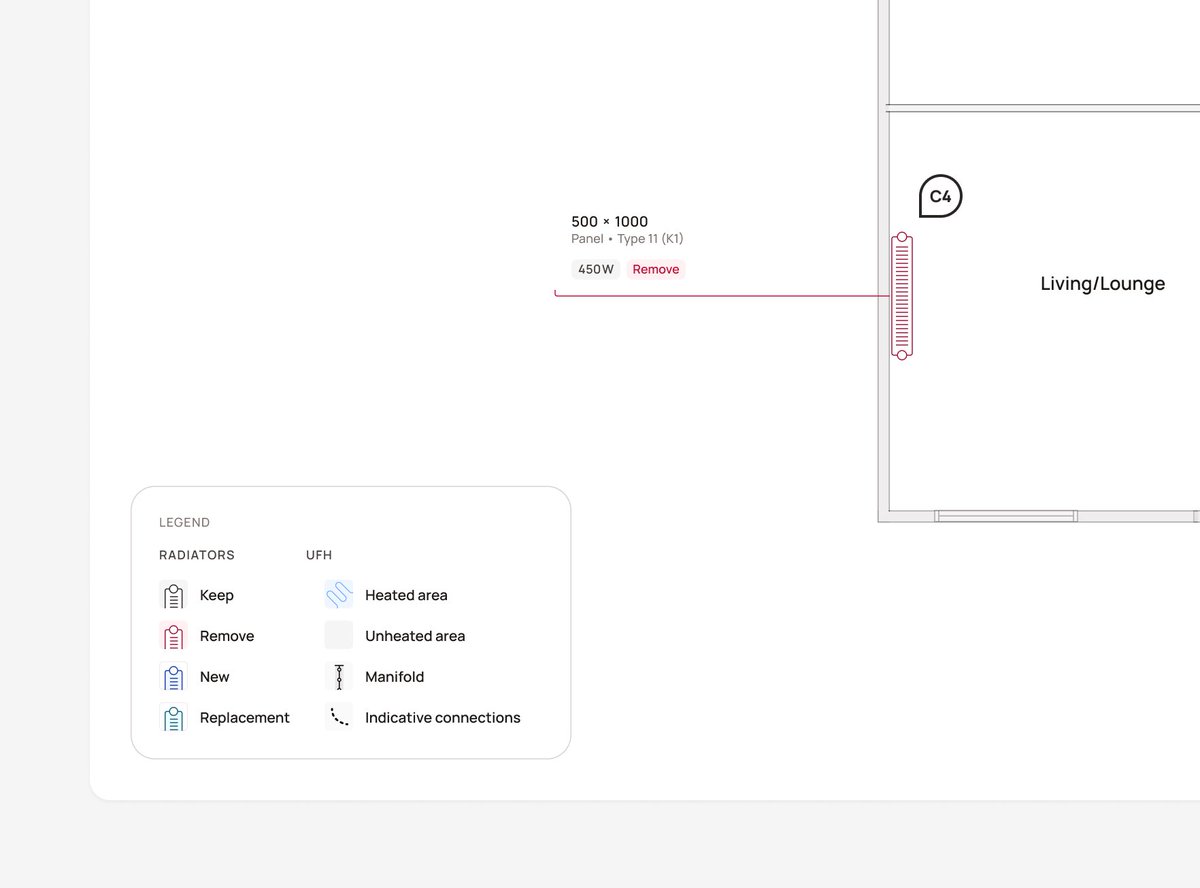The height and width of the screenshot is (888, 1200).
Task: Click the Indicative connections label
Action: (443, 718)
